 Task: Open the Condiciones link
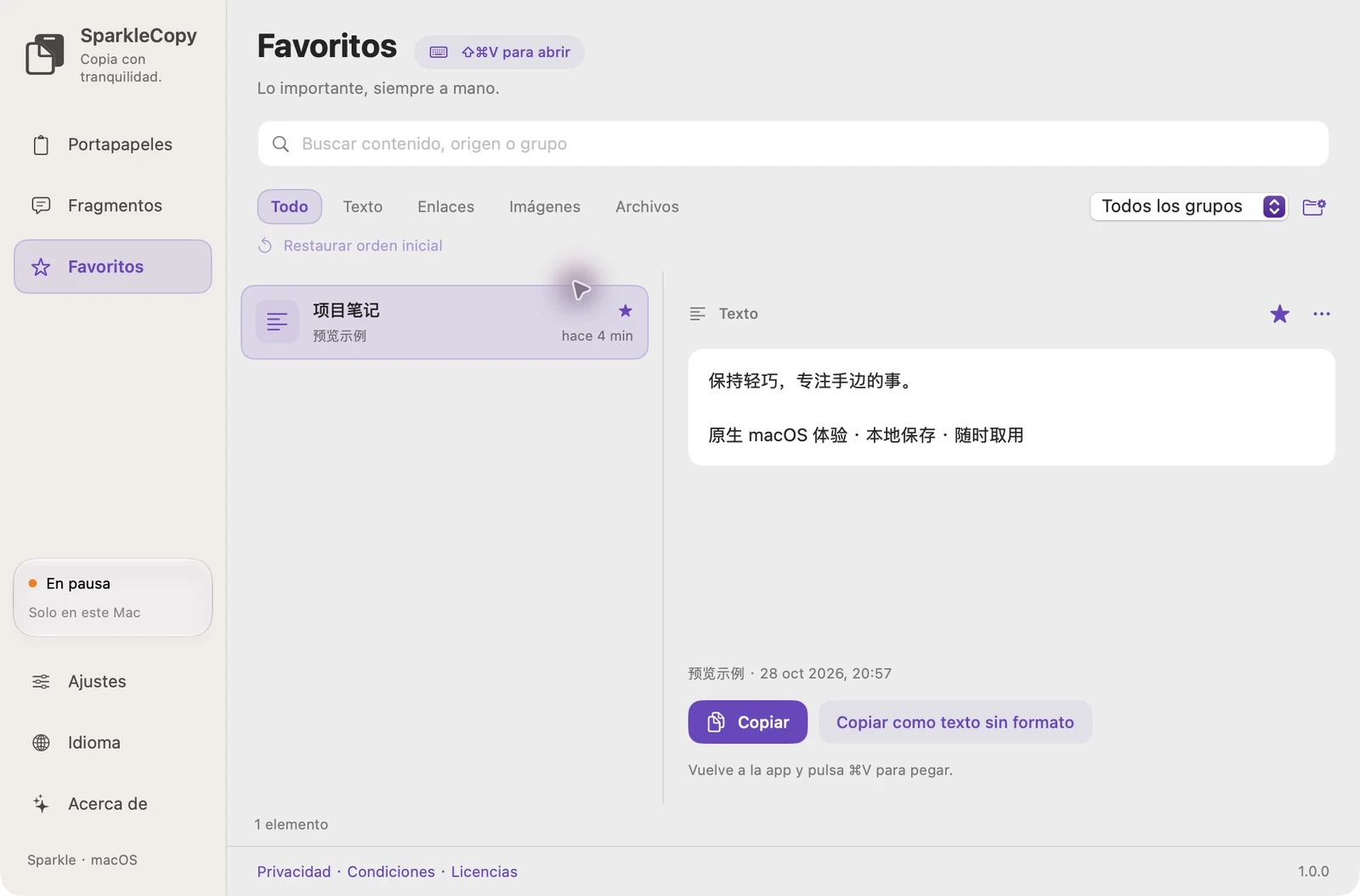391,871
